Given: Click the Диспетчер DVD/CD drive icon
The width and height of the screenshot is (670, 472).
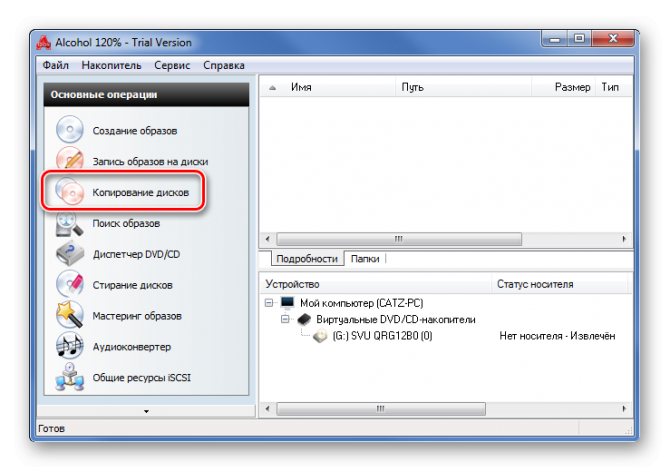Looking at the screenshot, I should tap(70, 254).
